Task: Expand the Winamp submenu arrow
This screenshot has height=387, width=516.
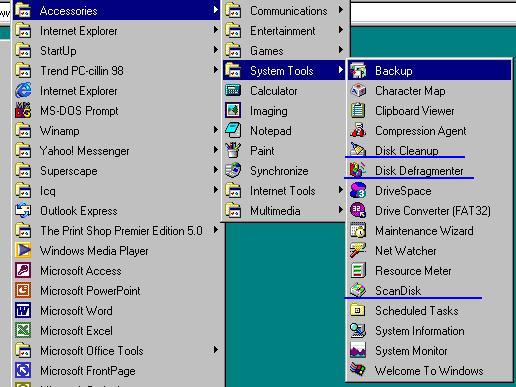Action: 216,130
